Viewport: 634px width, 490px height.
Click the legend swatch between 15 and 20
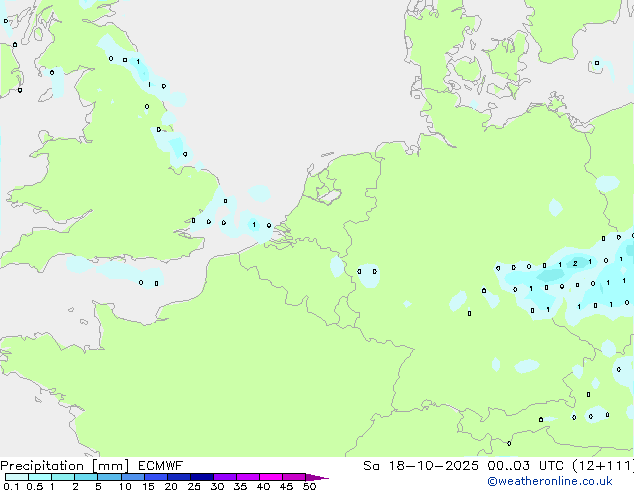click(156, 477)
